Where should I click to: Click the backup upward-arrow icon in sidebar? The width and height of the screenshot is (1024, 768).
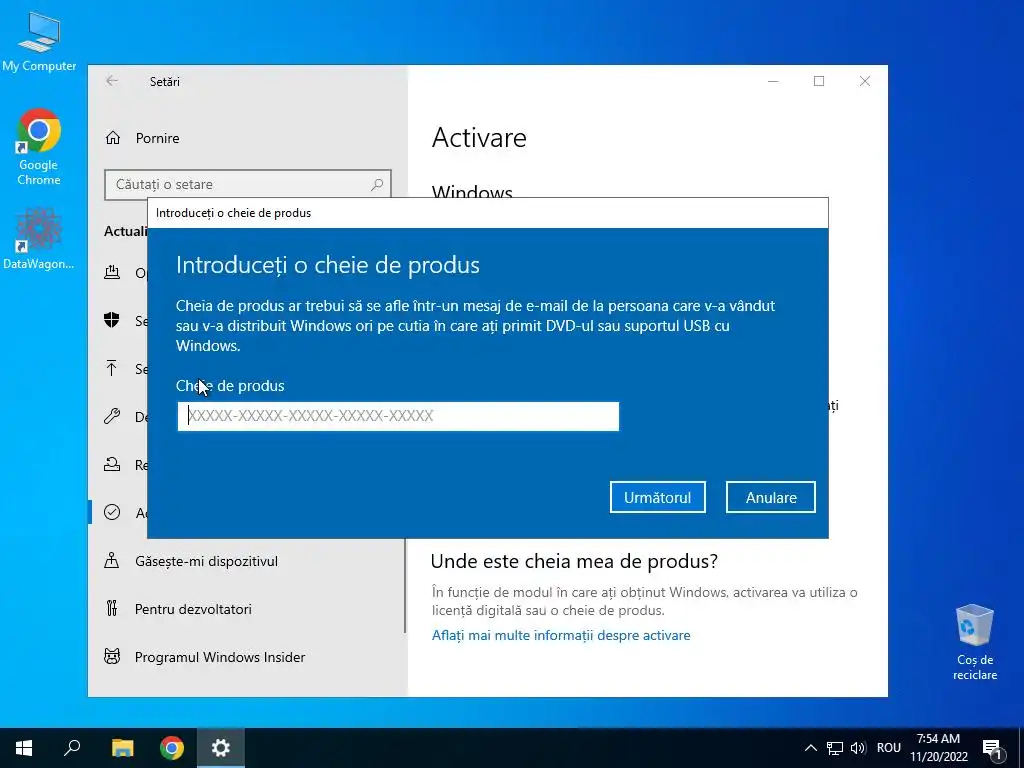(x=112, y=368)
